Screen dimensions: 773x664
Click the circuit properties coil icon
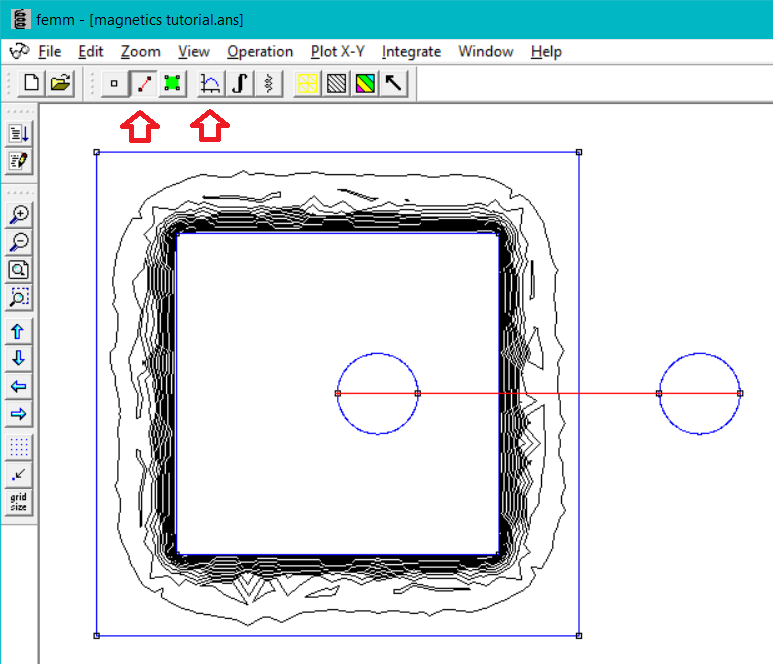coord(269,83)
